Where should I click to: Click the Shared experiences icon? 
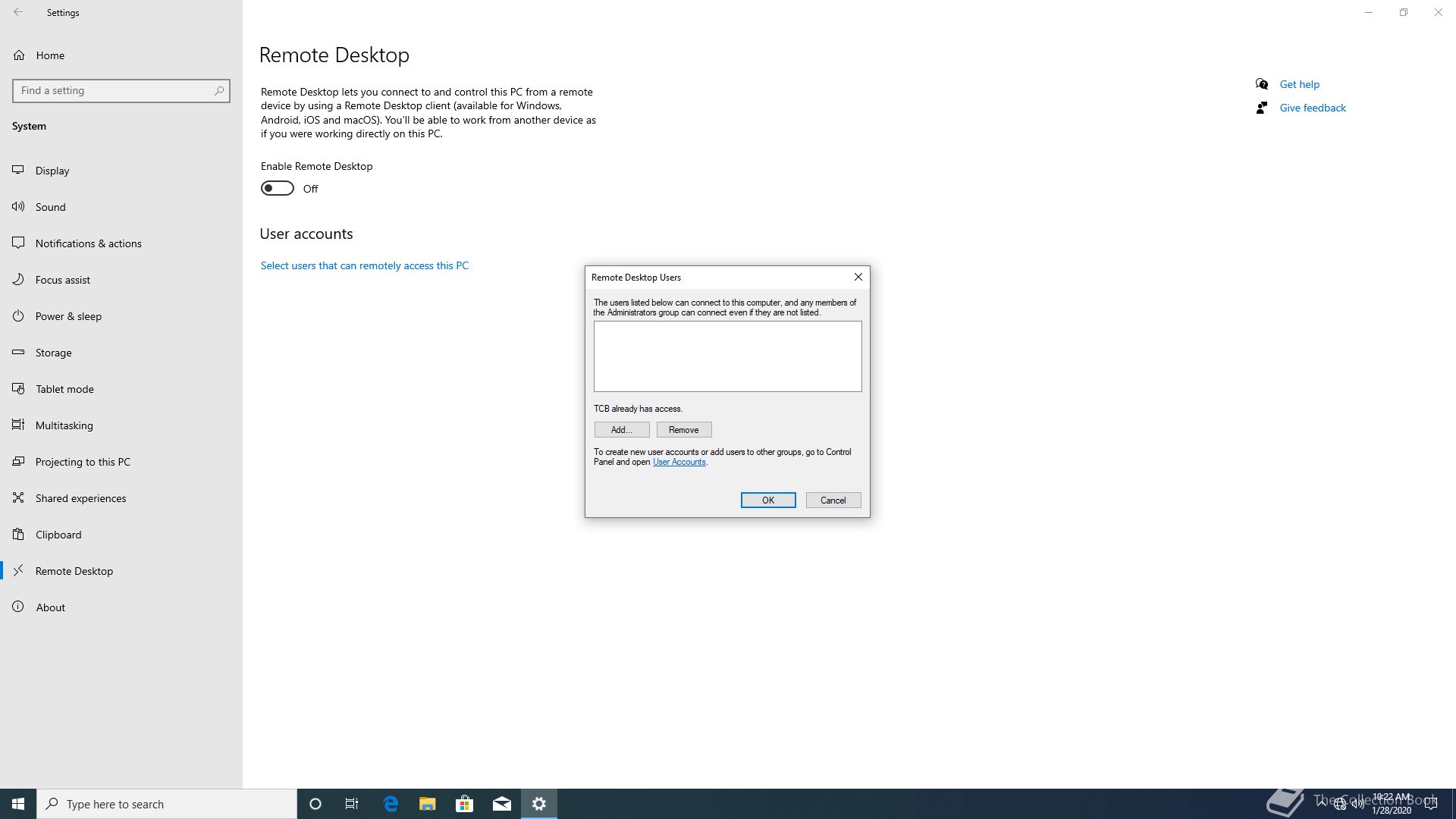pyautogui.click(x=18, y=498)
